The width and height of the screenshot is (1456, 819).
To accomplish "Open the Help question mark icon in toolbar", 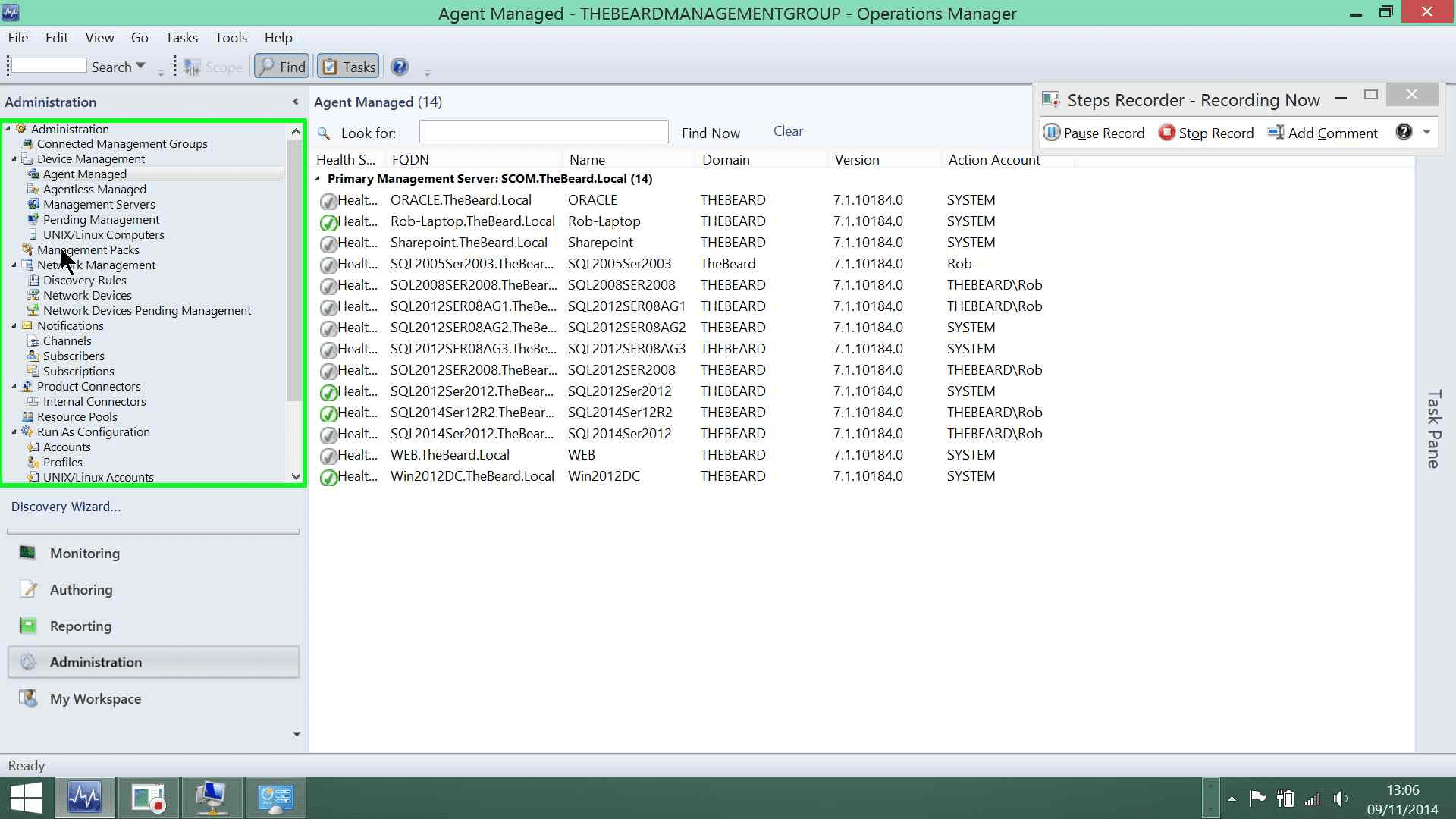I will click(400, 67).
